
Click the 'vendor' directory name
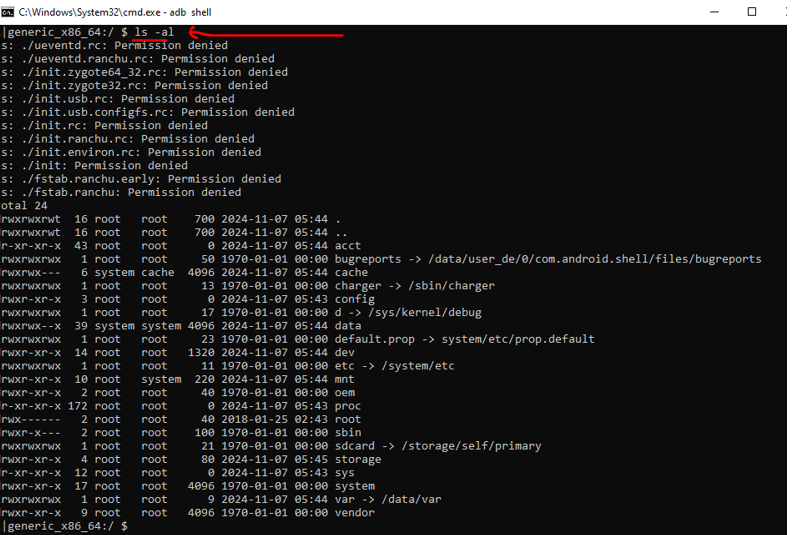(355, 513)
